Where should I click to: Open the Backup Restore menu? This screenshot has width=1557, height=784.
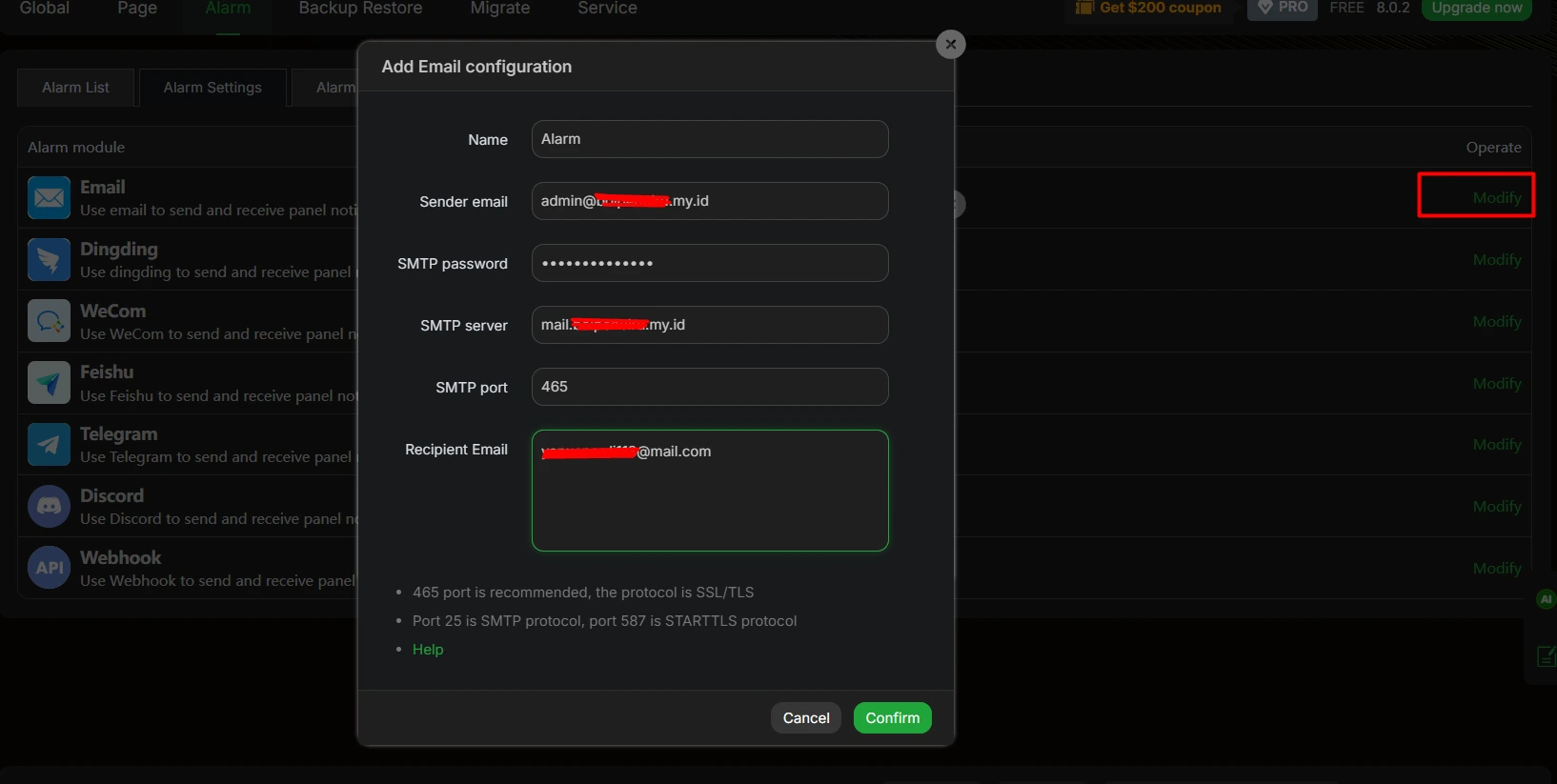click(x=360, y=9)
